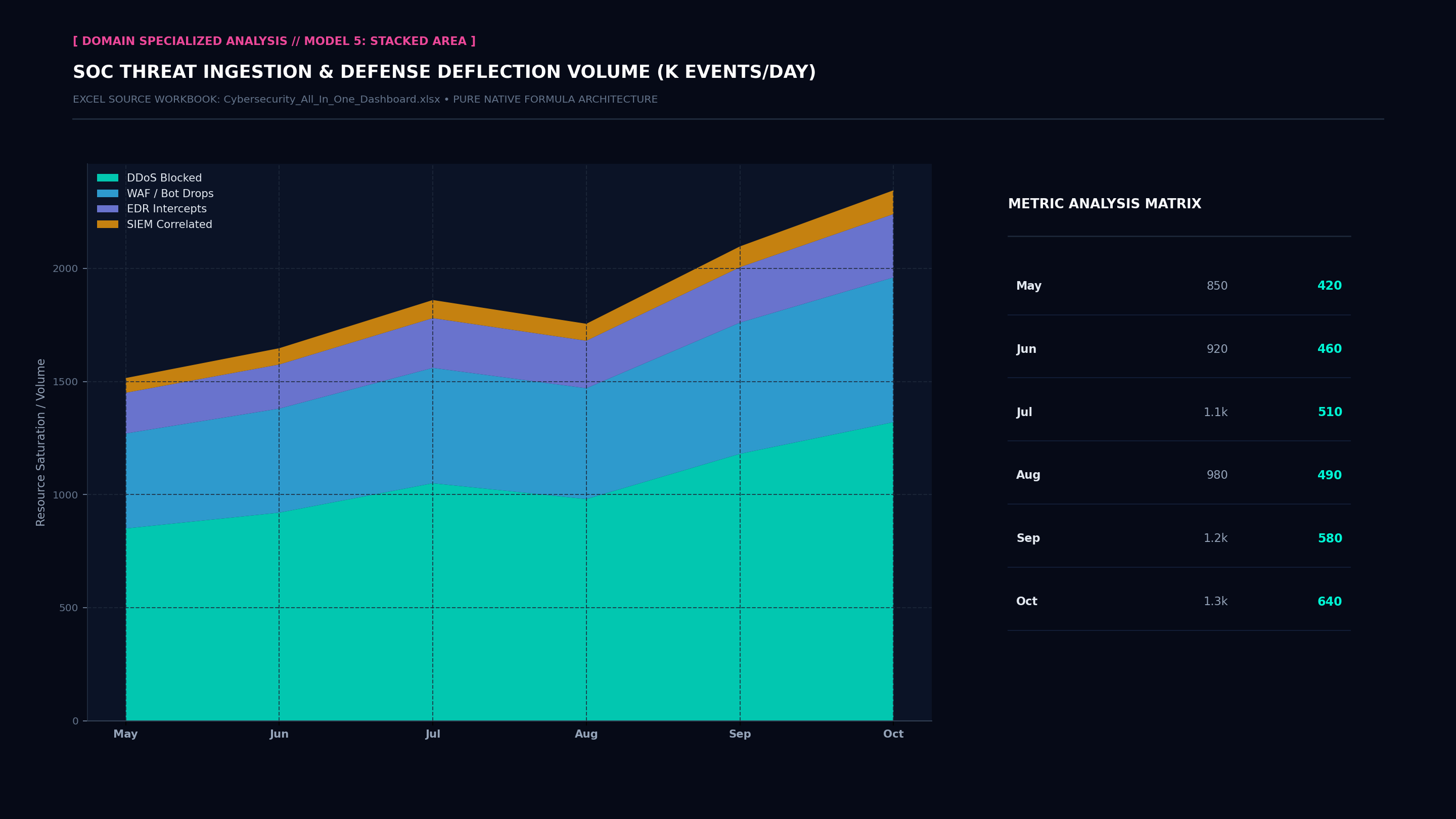Click the Sep x-axis label
The image size is (1456, 819).
coord(740,734)
